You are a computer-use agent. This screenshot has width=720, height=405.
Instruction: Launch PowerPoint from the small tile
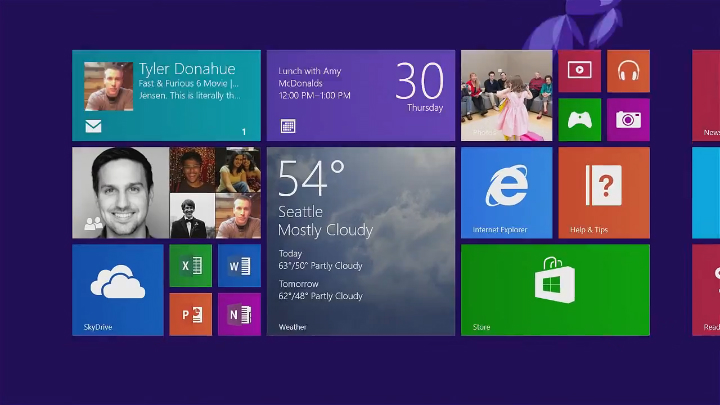pos(191,315)
